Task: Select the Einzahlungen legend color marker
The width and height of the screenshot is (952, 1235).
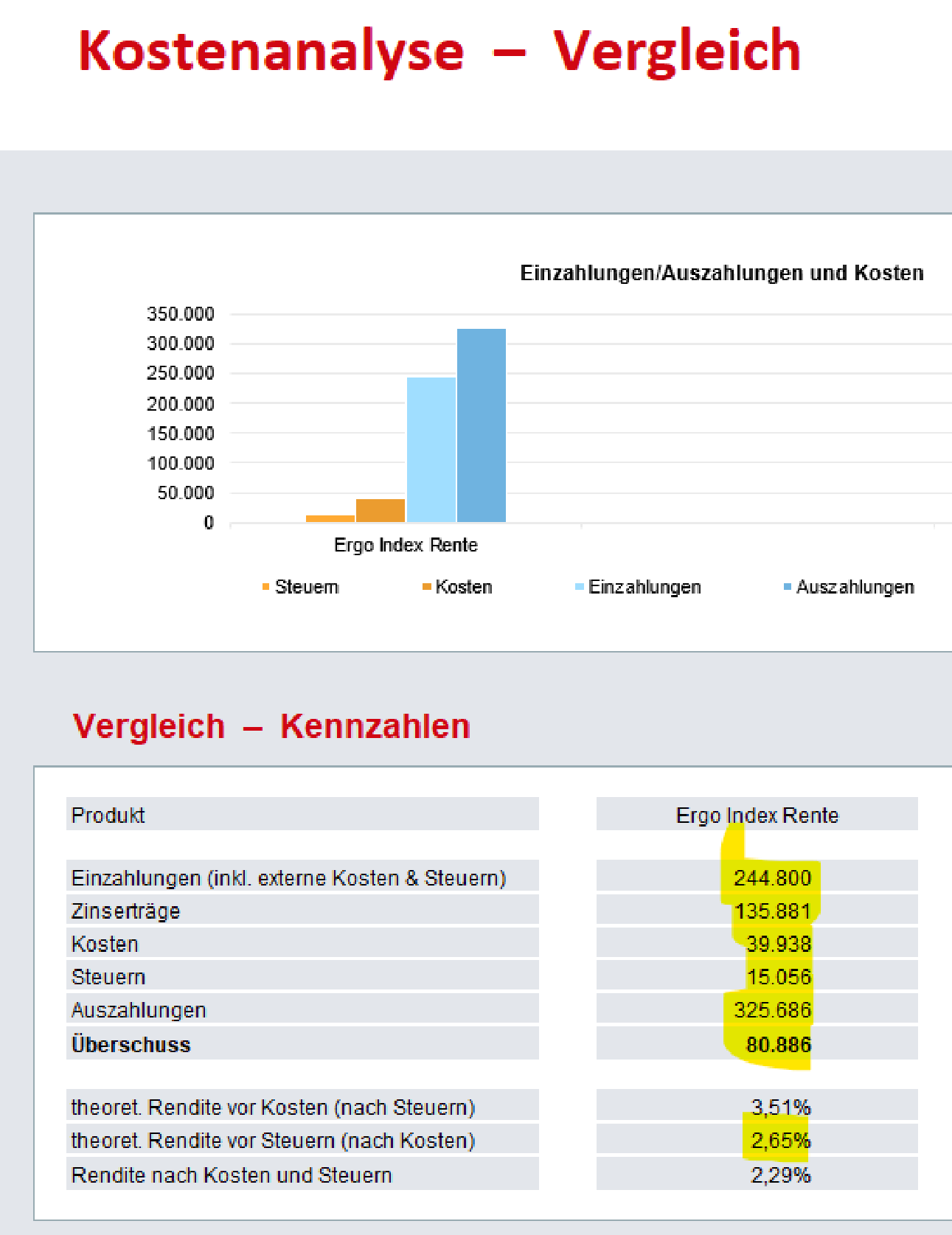Action: click(x=580, y=587)
